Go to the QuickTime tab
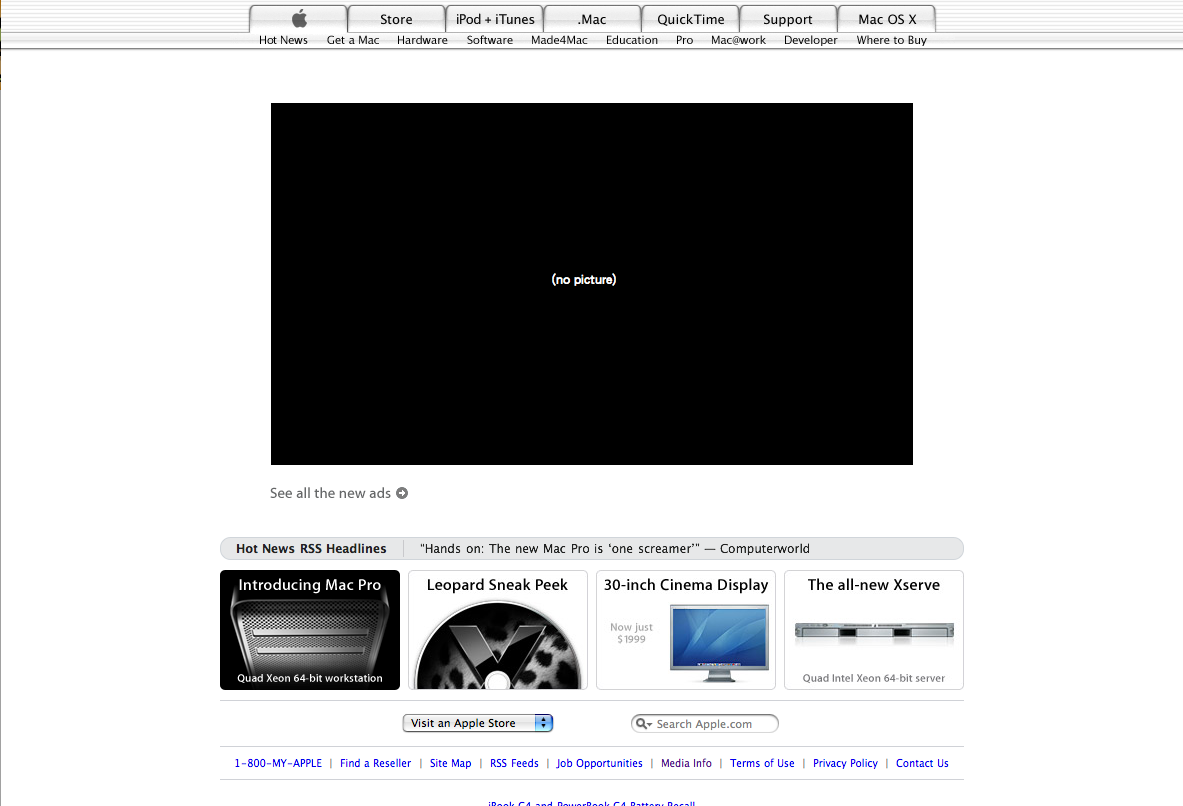The image size is (1183, 806). tap(690, 19)
